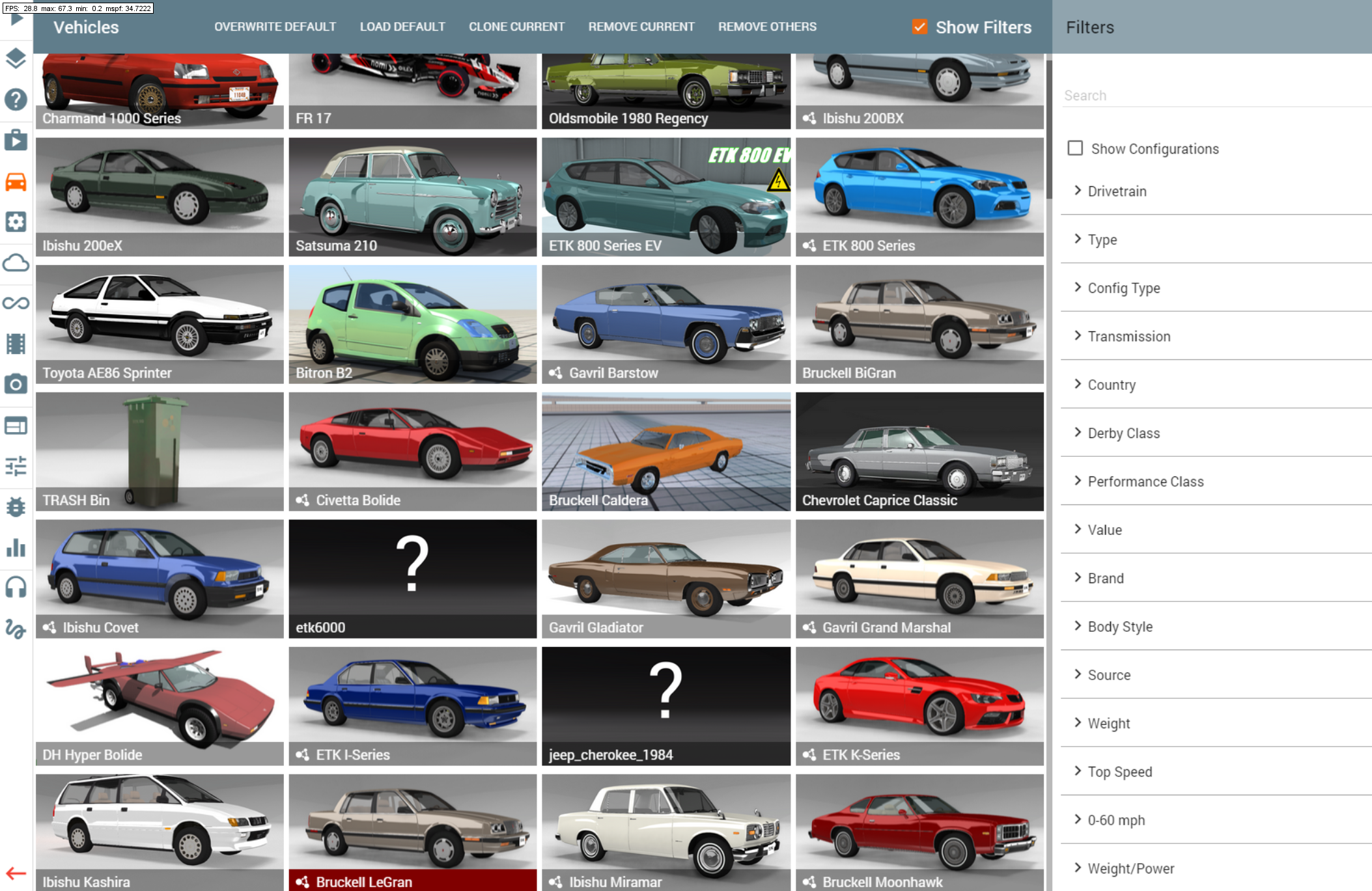Viewport: 1372px width, 891px height.
Task: Click the vehicle list vertical scrollbar
Action: pyautogui.click(x=1048, y=130)
